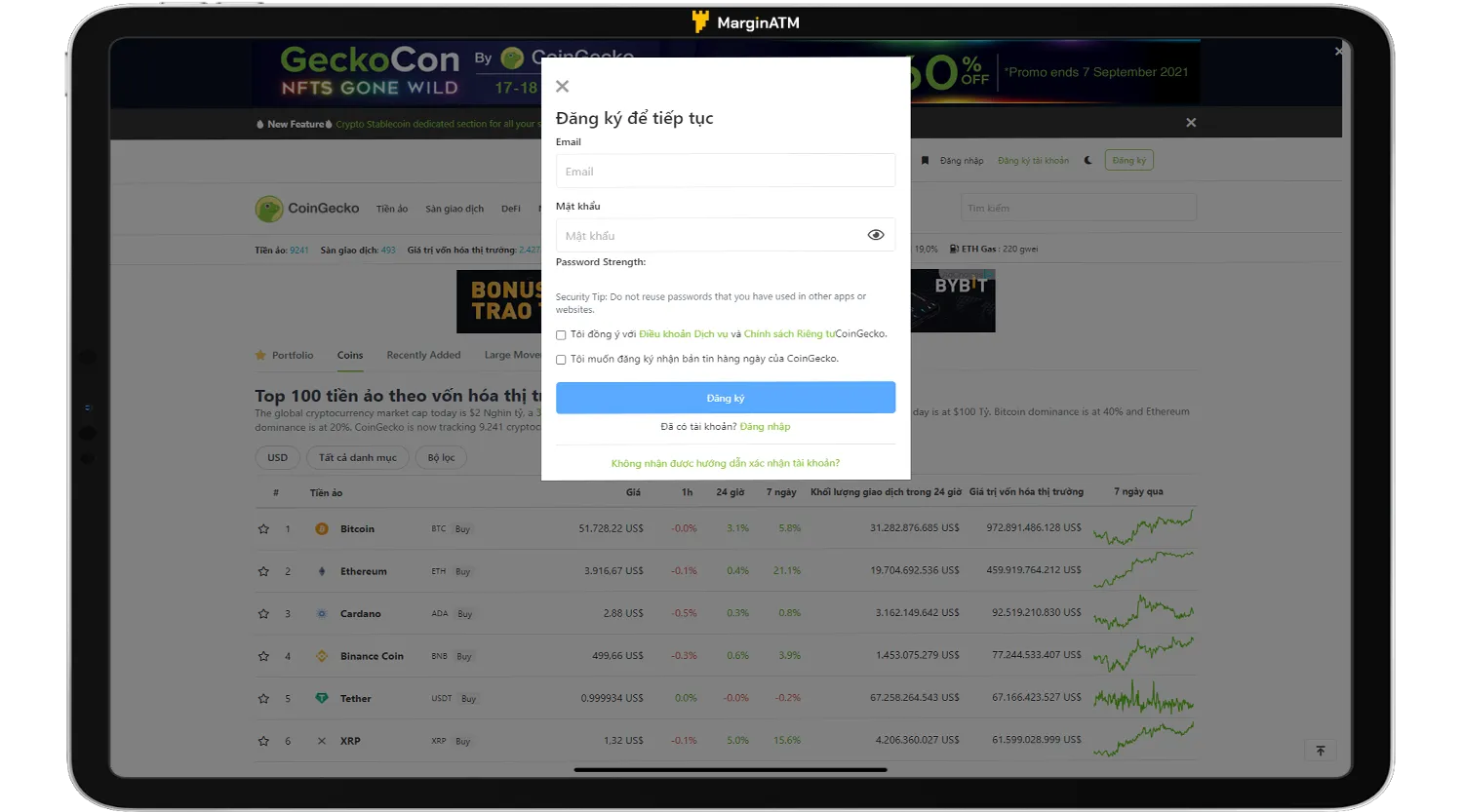
Task: Open the Bộ lọc filter button
Action: pos(441,457)
